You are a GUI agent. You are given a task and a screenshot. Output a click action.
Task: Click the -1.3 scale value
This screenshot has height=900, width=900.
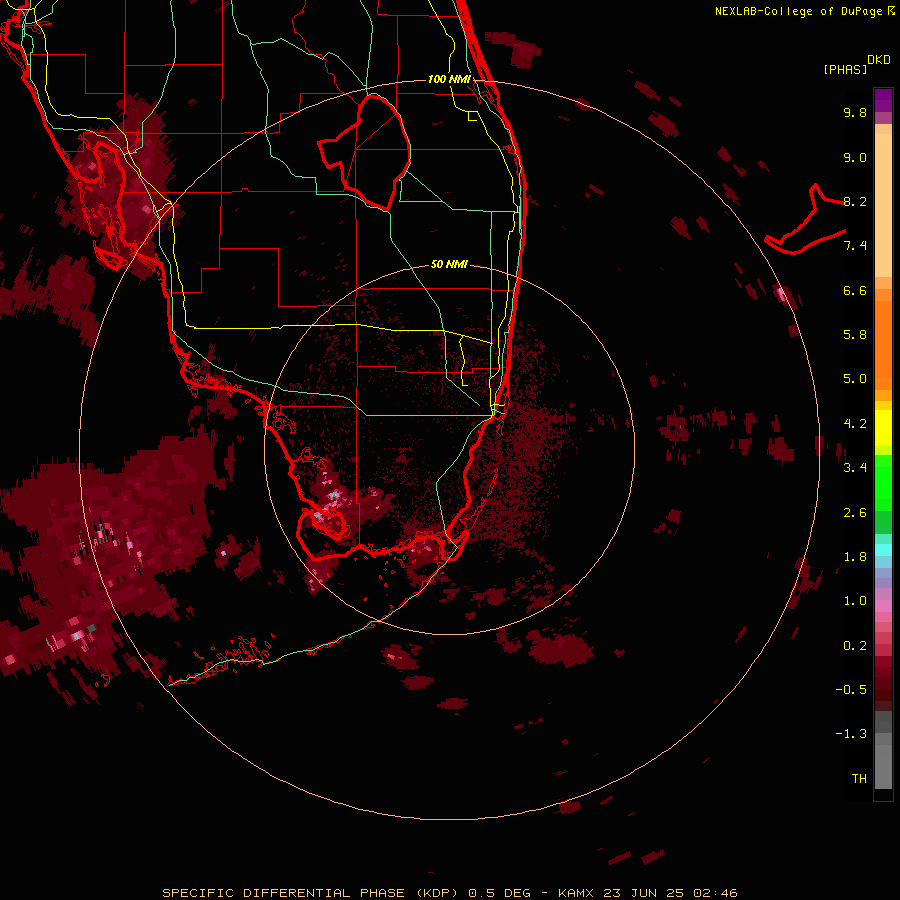coord(851,734)
